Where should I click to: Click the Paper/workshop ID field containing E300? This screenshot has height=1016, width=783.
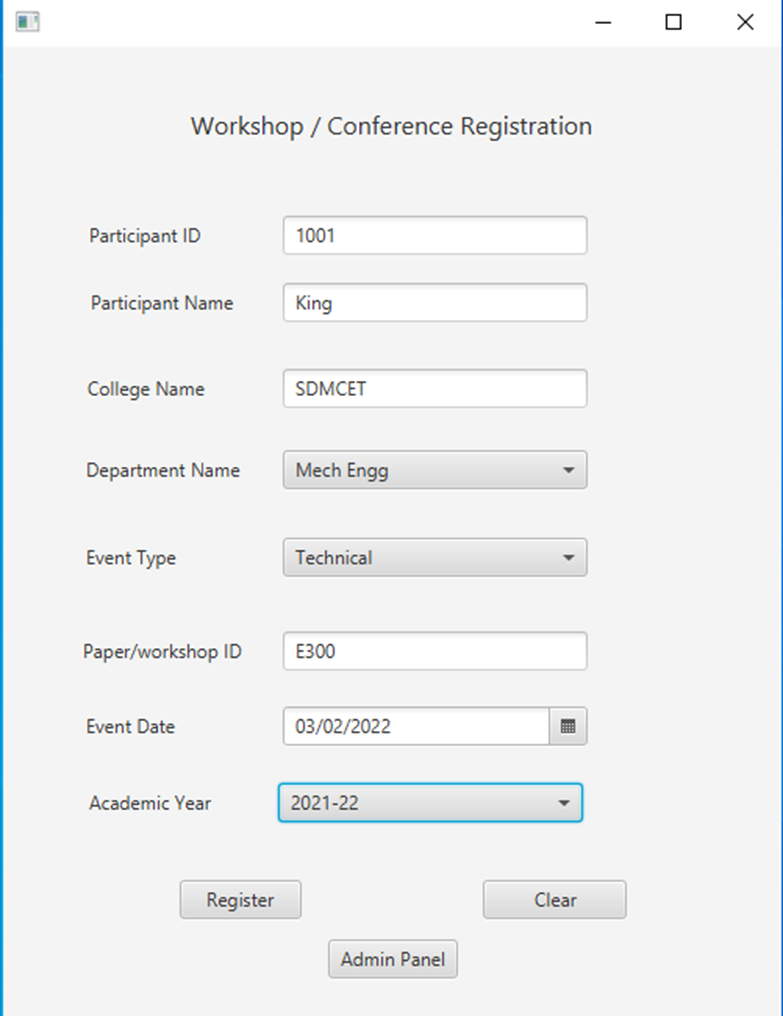click(434, 650)
